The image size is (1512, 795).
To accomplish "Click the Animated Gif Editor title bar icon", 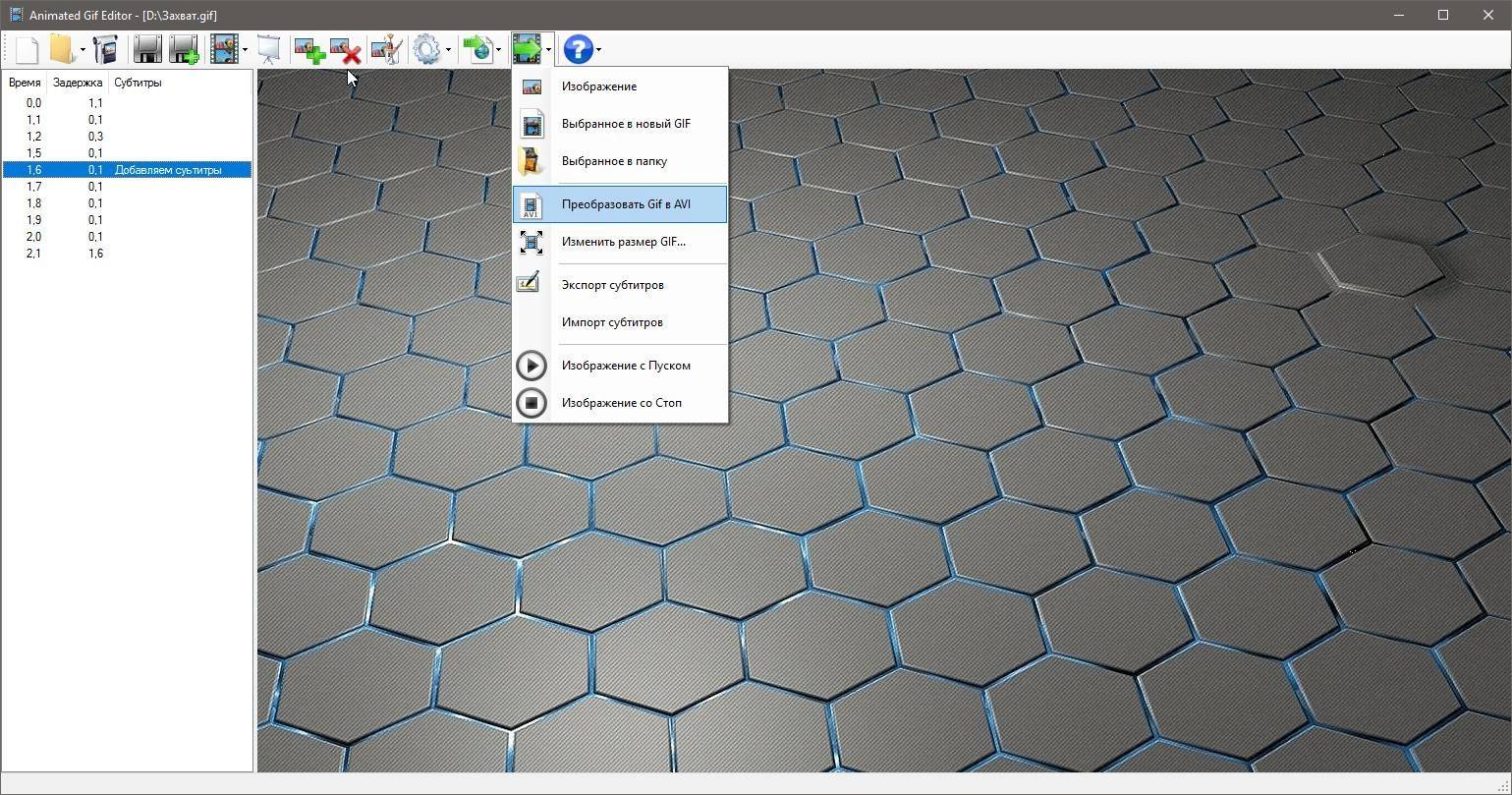I will (15, 15).
